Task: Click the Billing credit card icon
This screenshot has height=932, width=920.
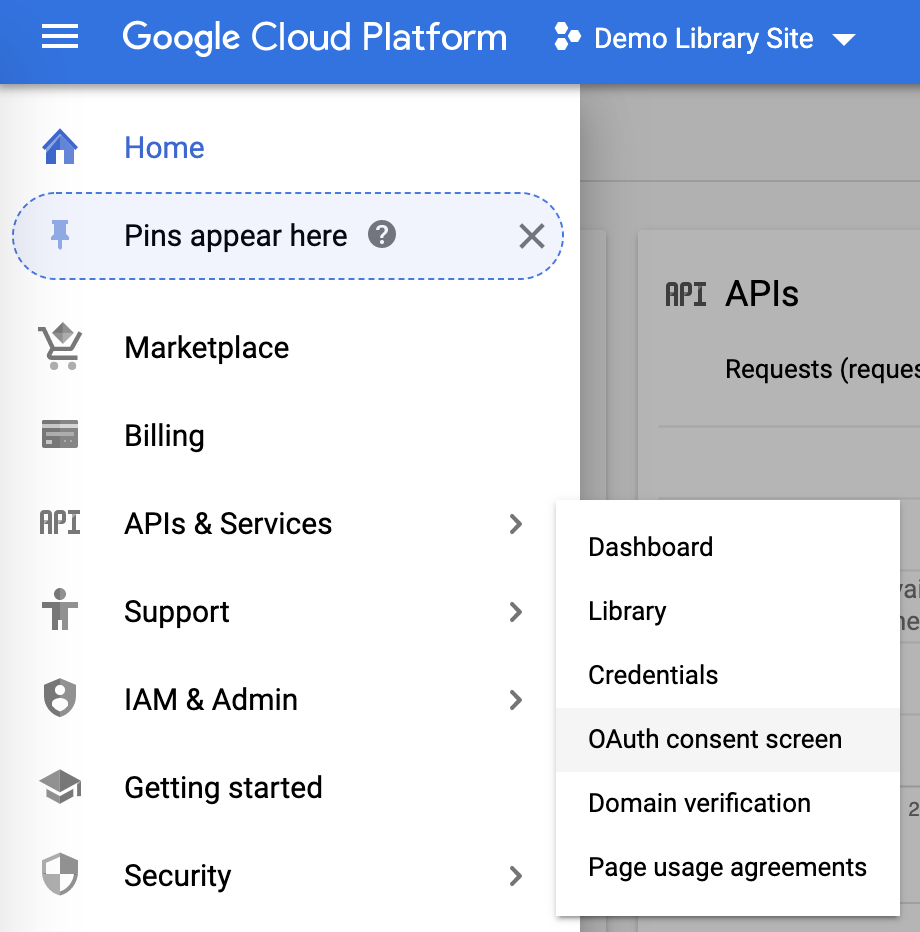Action: tap(59, 434)
